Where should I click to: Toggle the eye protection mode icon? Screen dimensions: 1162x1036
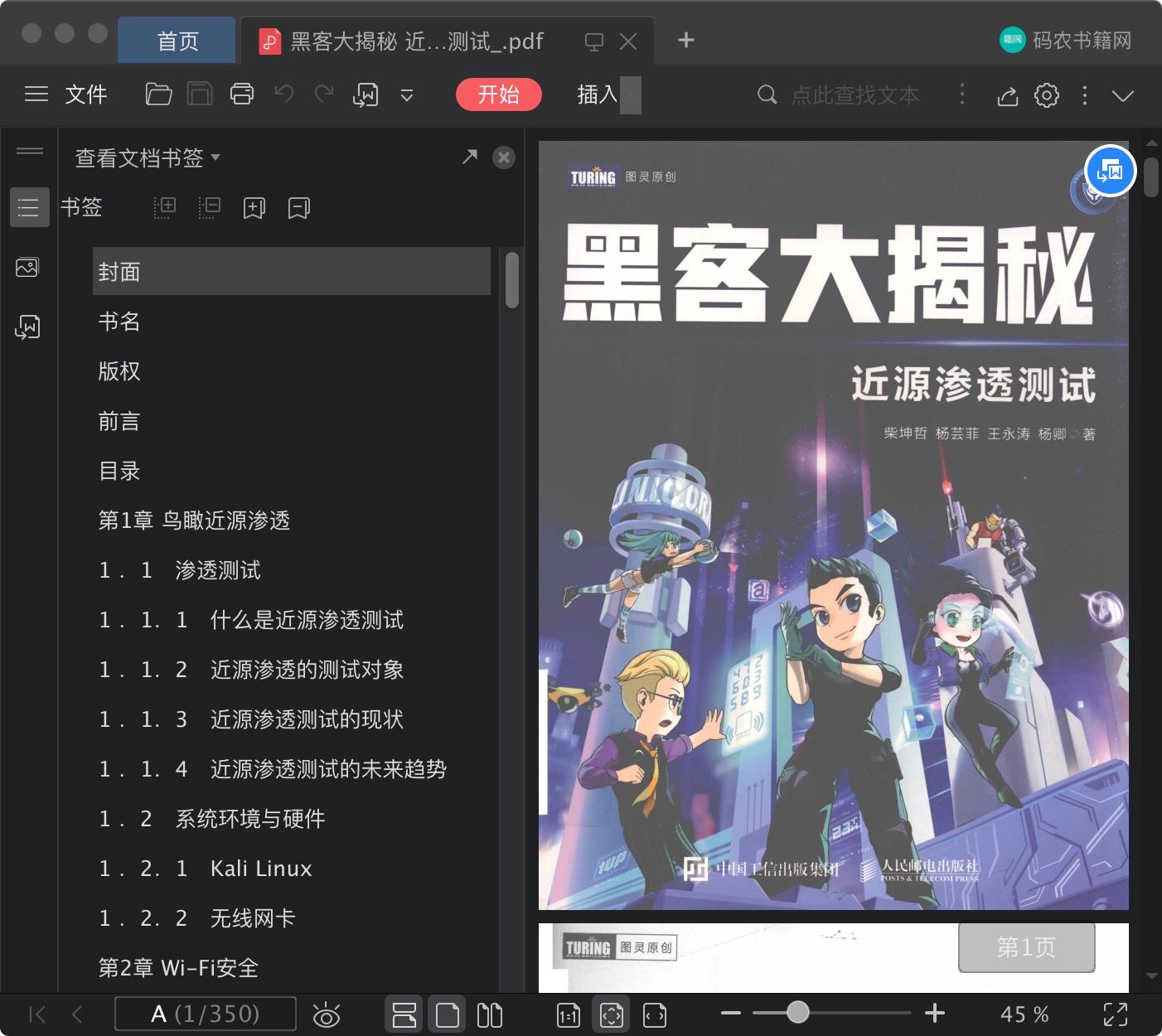327,1014
